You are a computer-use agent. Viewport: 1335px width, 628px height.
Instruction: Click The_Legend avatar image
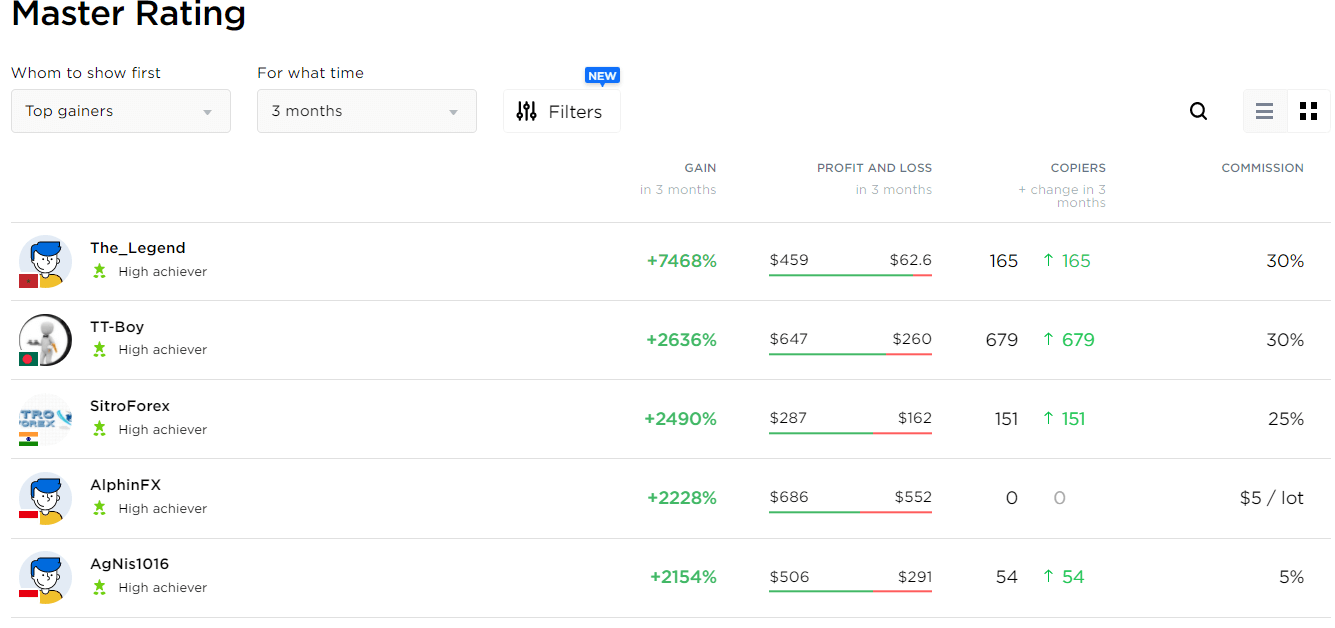click(x=45, y=262)
